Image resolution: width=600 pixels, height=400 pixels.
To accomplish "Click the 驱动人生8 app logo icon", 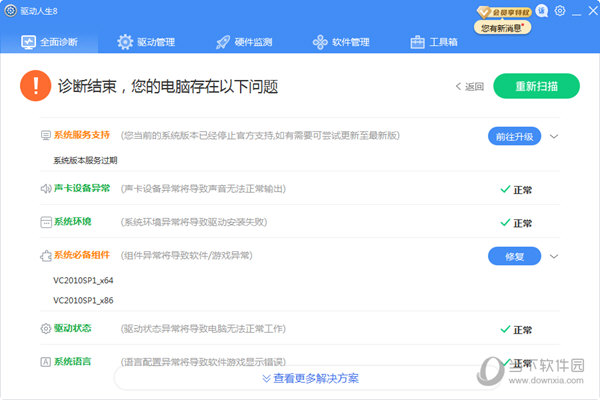I will coord(10,11).
